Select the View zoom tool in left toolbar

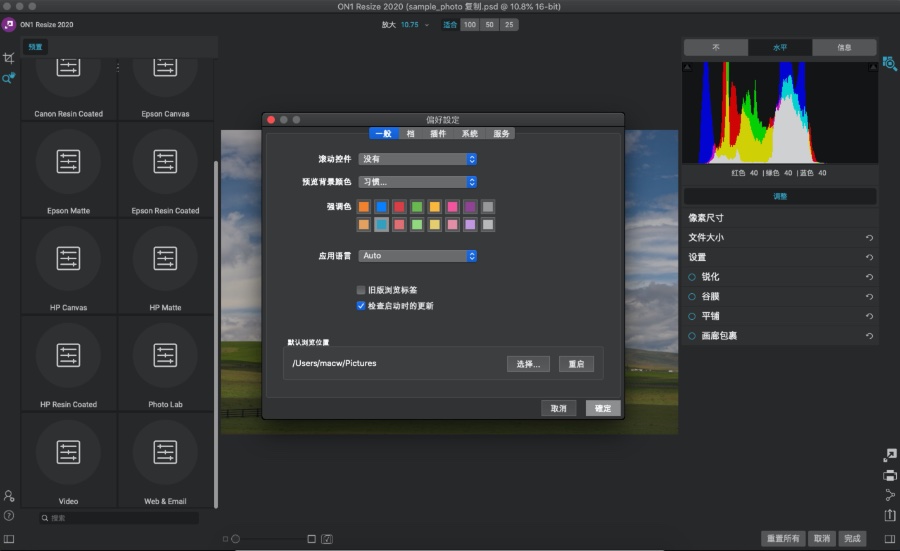point(8,77)
